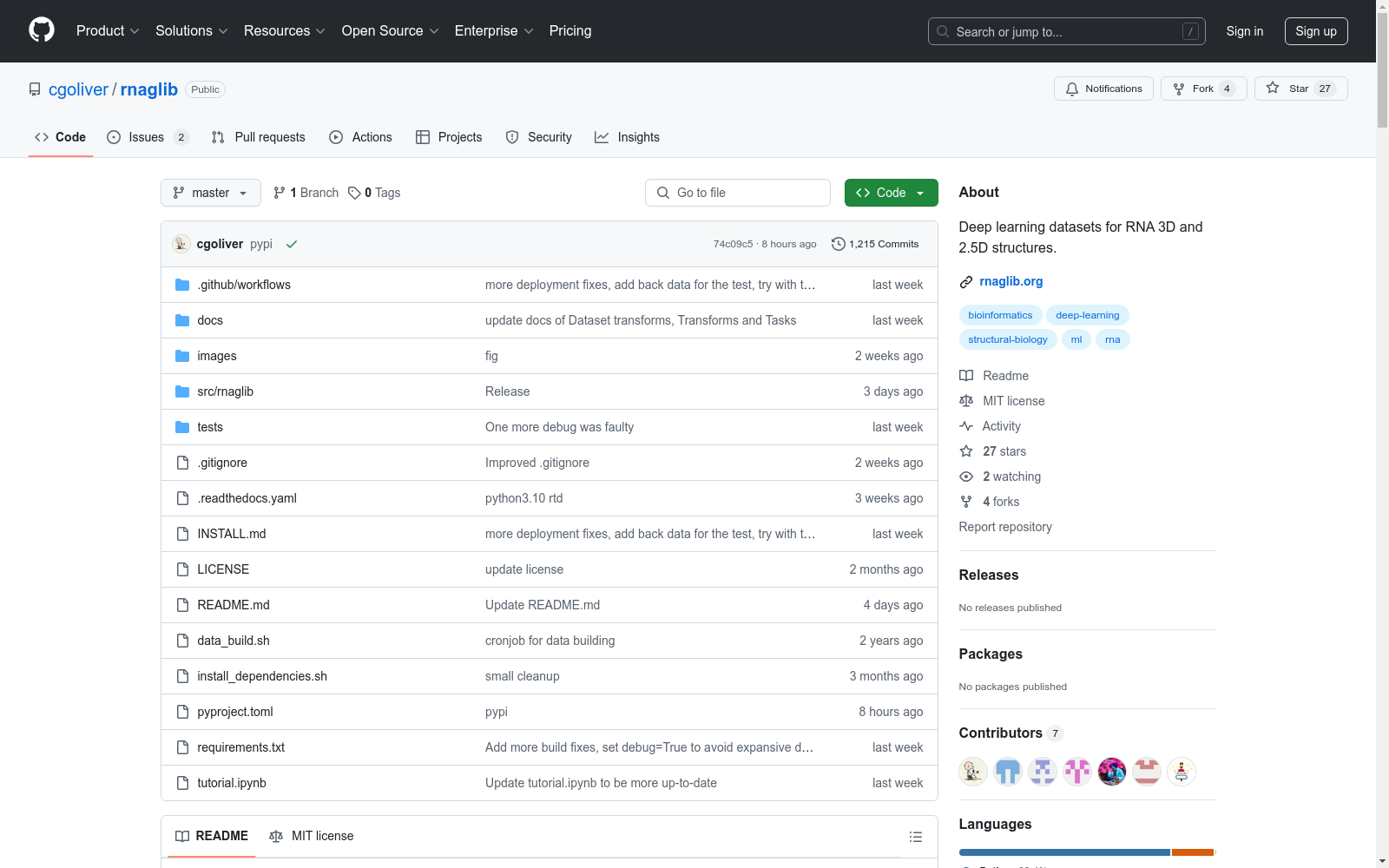Click the Pricing link

pyautogui.click(x=570, y=31)
